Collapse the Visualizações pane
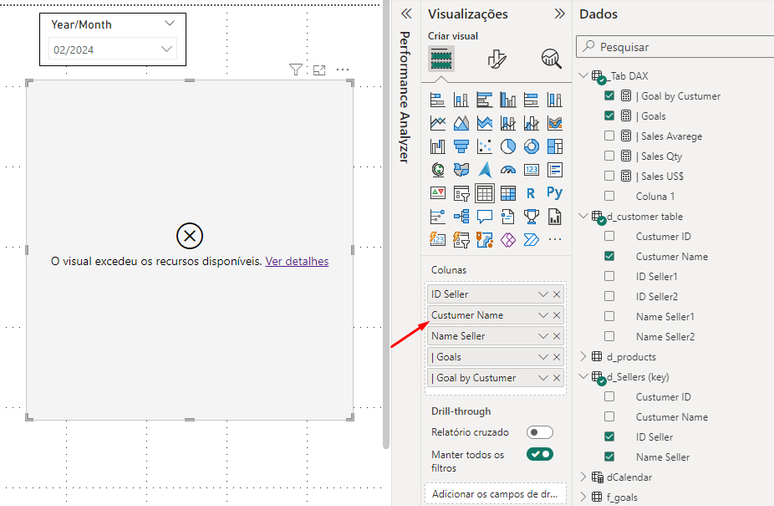The width and height of the screenshot is (774, 506). click(559, 14)
